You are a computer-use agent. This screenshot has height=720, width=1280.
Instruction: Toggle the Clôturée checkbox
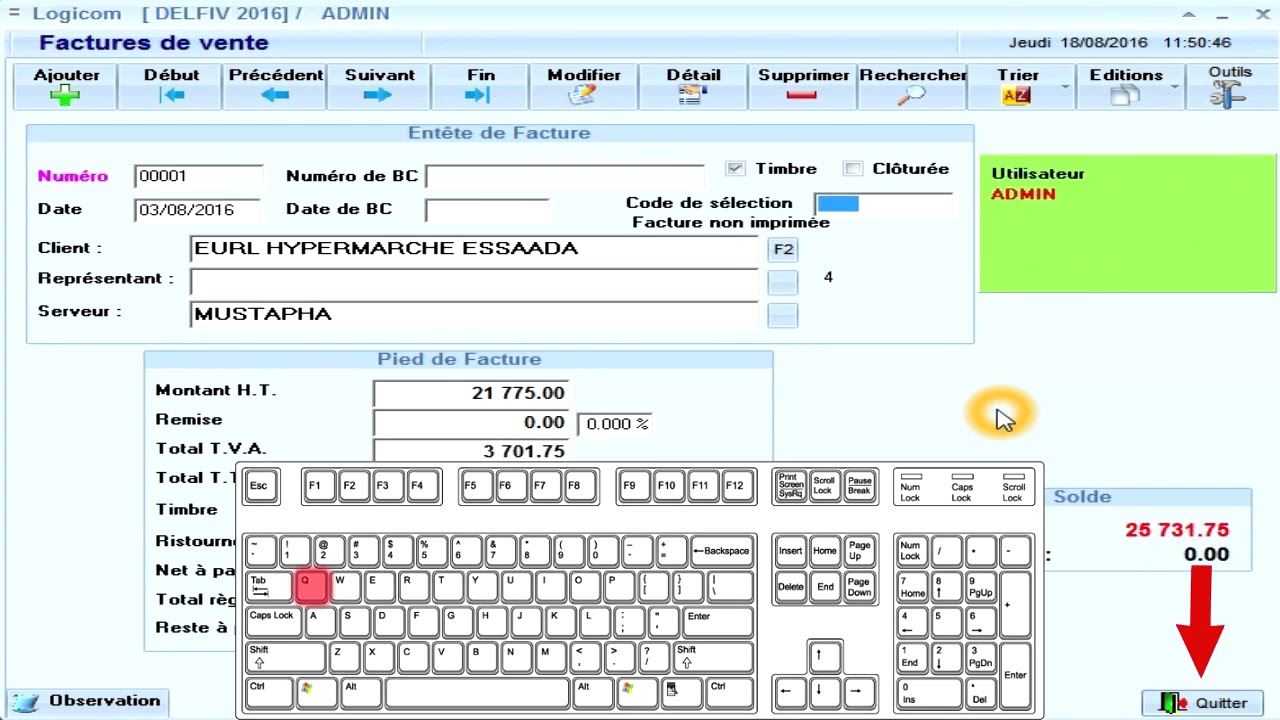tap(852, 169)
